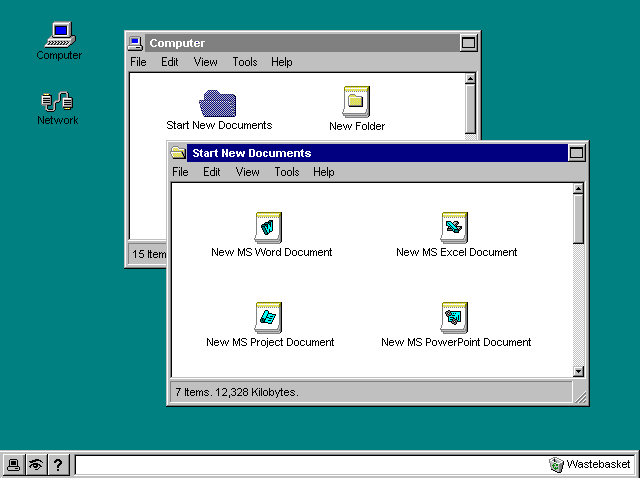
Task: Click the scrollbar thumb in the Computer window
Action: coord(470,109)
